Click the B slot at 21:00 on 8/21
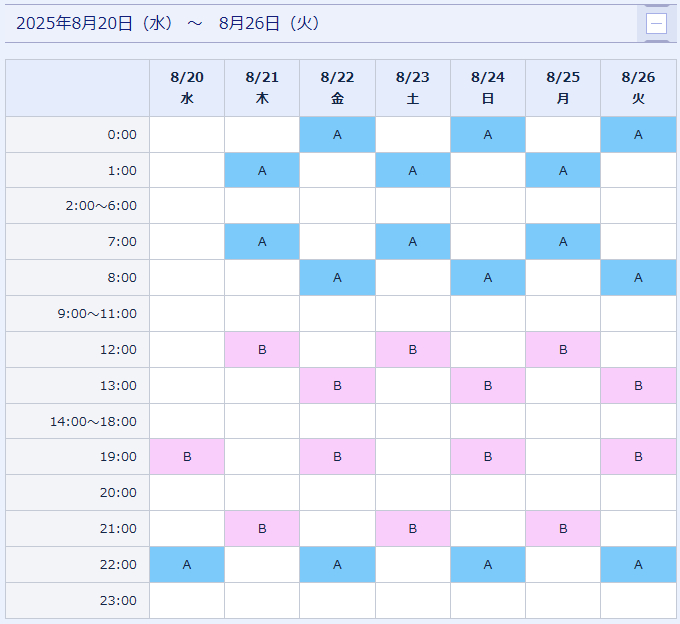 coord(262,529)
